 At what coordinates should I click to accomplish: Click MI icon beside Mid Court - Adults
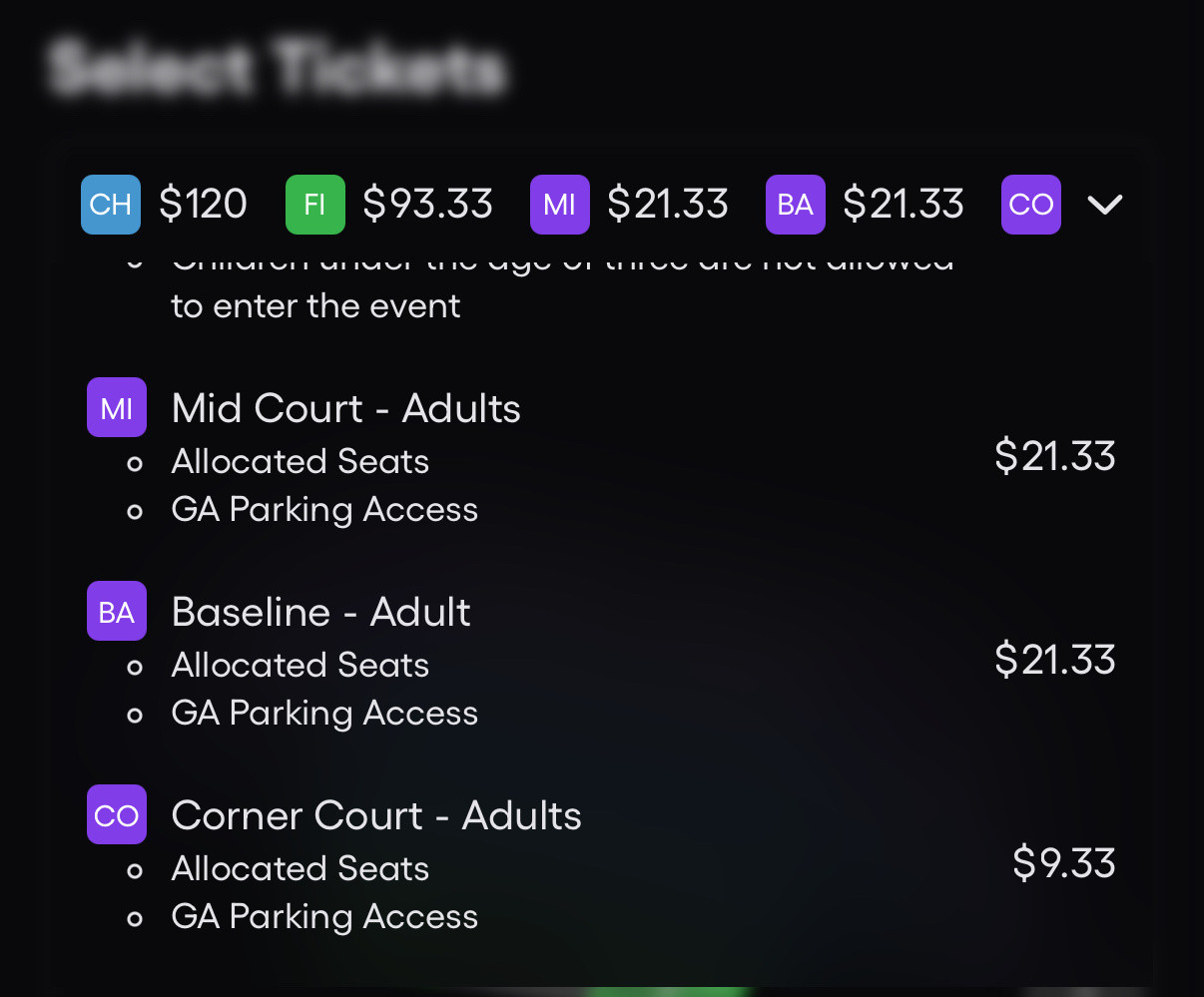pyautogui.click(x=117, y=407)
